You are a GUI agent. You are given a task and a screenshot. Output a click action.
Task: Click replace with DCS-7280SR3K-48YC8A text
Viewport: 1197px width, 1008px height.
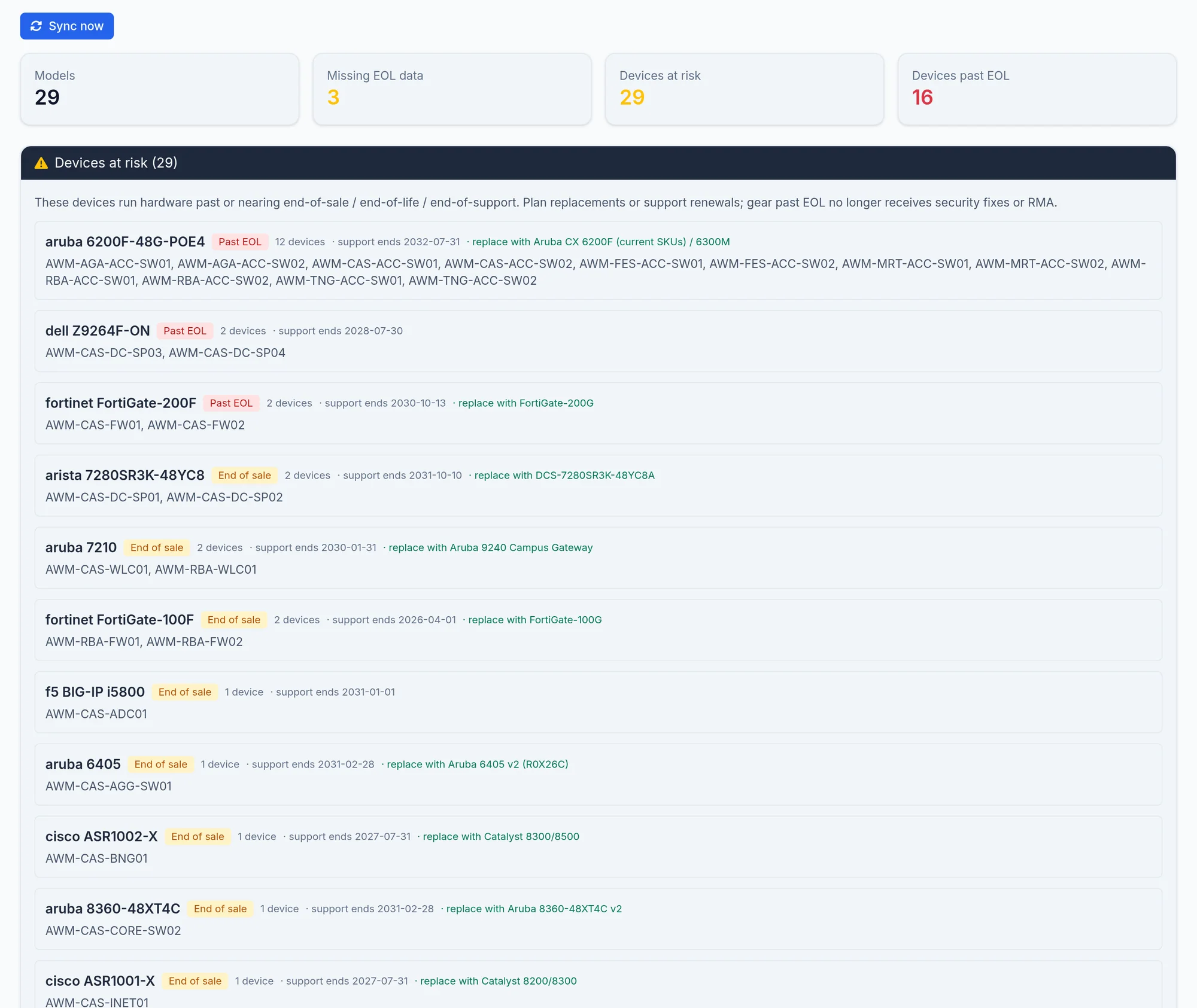pyautogui.click(x=564, y=476)
